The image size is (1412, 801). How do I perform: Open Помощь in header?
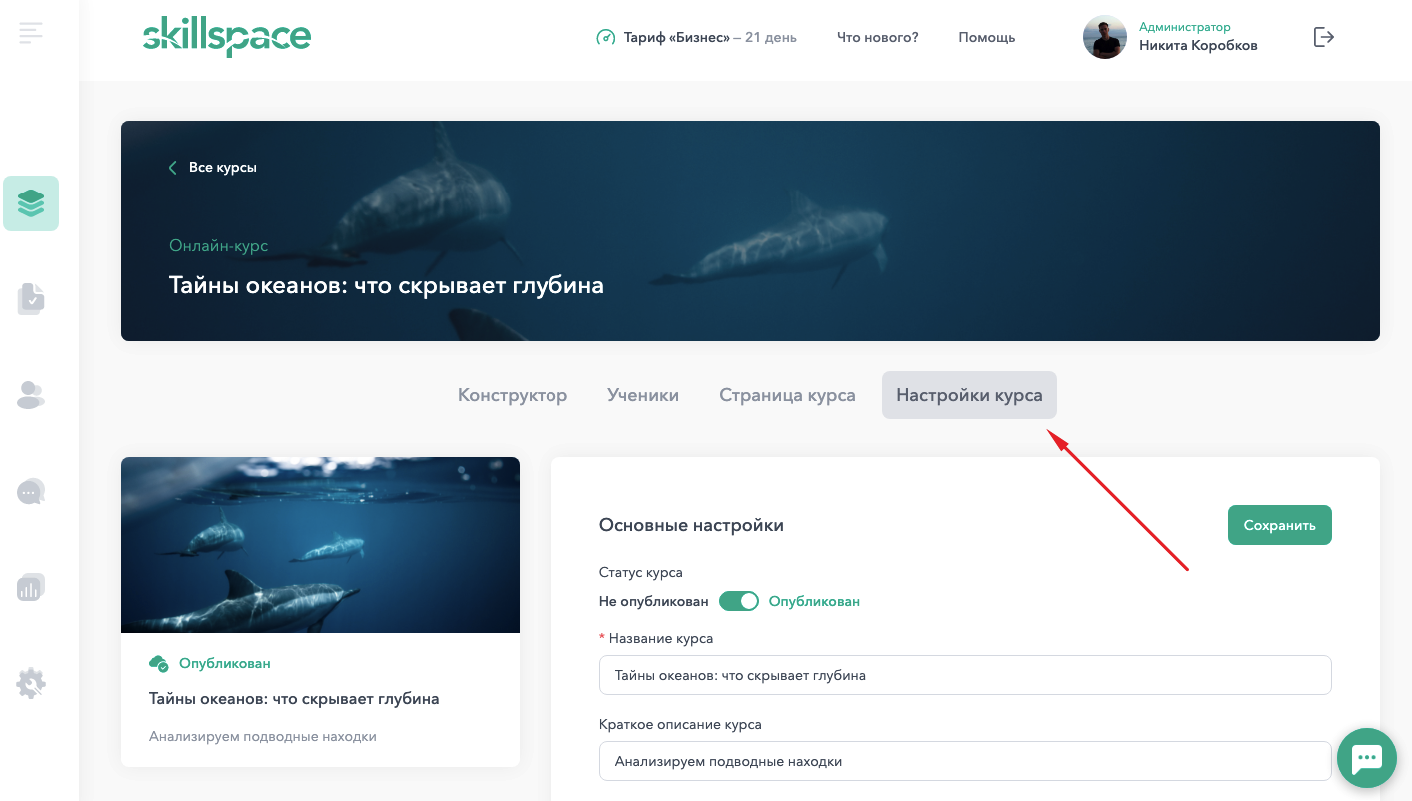click(987, 38)
